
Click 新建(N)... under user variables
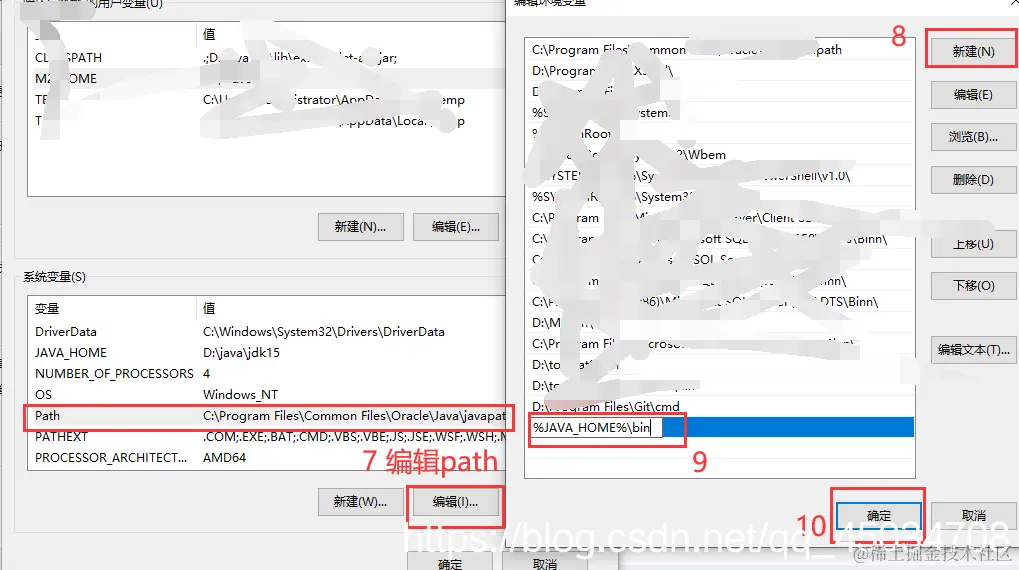tap(360, 227)
